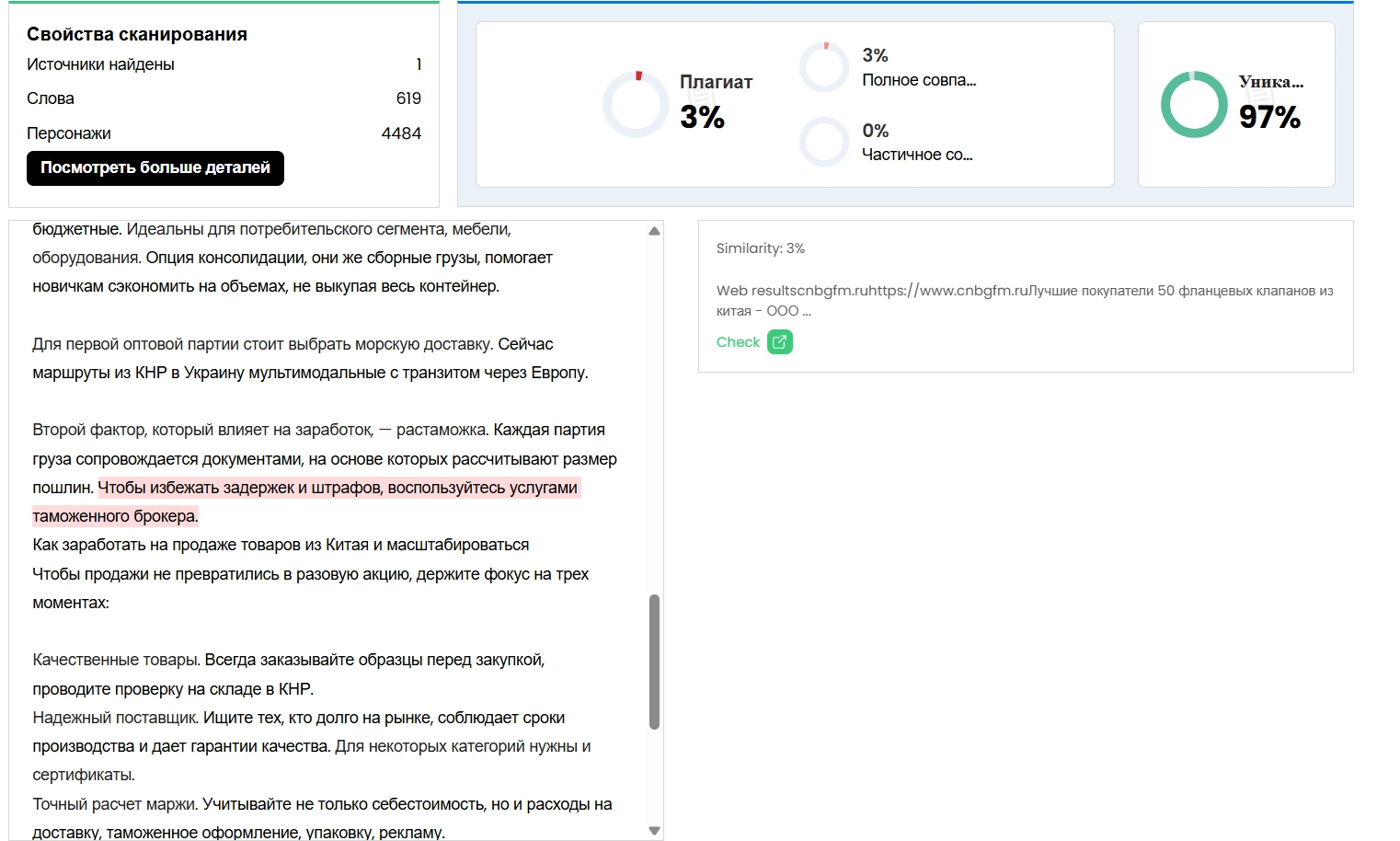
Task: Click the truncated "Полное совпа..." label
Action: (x=918, y=80)
